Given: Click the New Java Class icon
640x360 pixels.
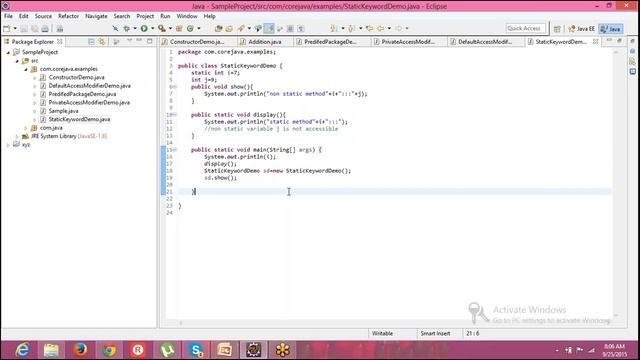Looking at the screenshot, I should click(x=190, y=29).
